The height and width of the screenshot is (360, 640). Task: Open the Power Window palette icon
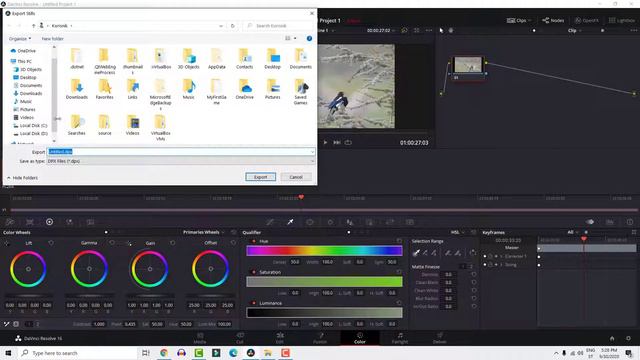tap(310, 222)
